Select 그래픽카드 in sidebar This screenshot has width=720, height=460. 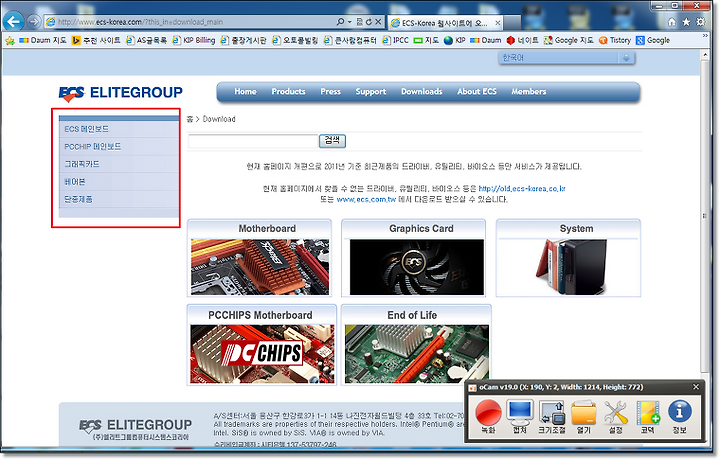pyautogui.click(x=119, y=164)
